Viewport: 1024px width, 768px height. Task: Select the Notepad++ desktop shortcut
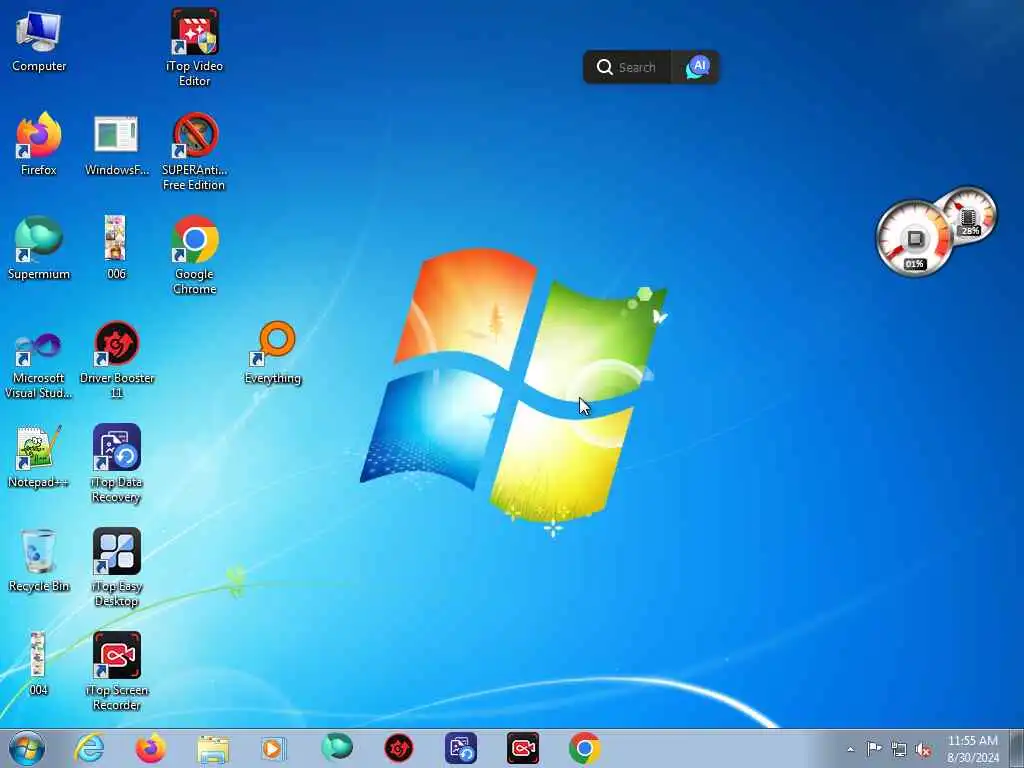[x=39, y=456]
